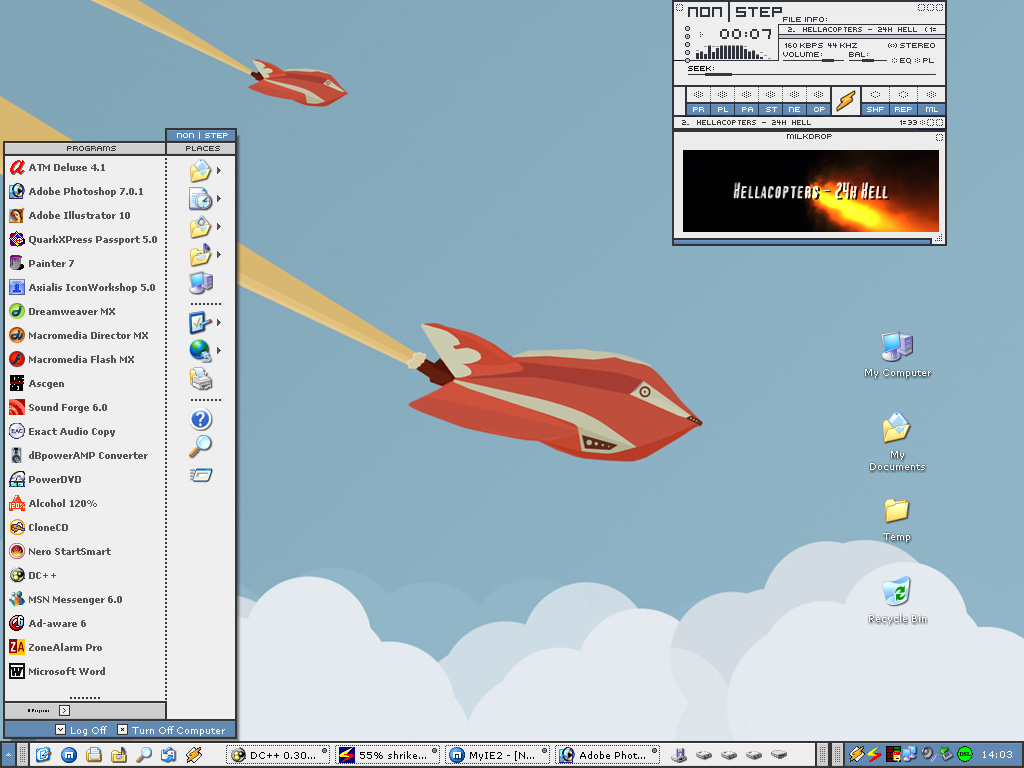Launch dBpowerAMP Converter
The image size is (1024, 768).
point(85,456)
